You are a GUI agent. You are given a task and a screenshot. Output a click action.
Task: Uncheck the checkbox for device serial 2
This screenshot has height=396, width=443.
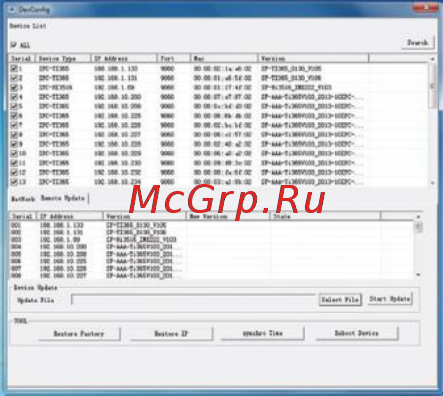click(14, 78)
